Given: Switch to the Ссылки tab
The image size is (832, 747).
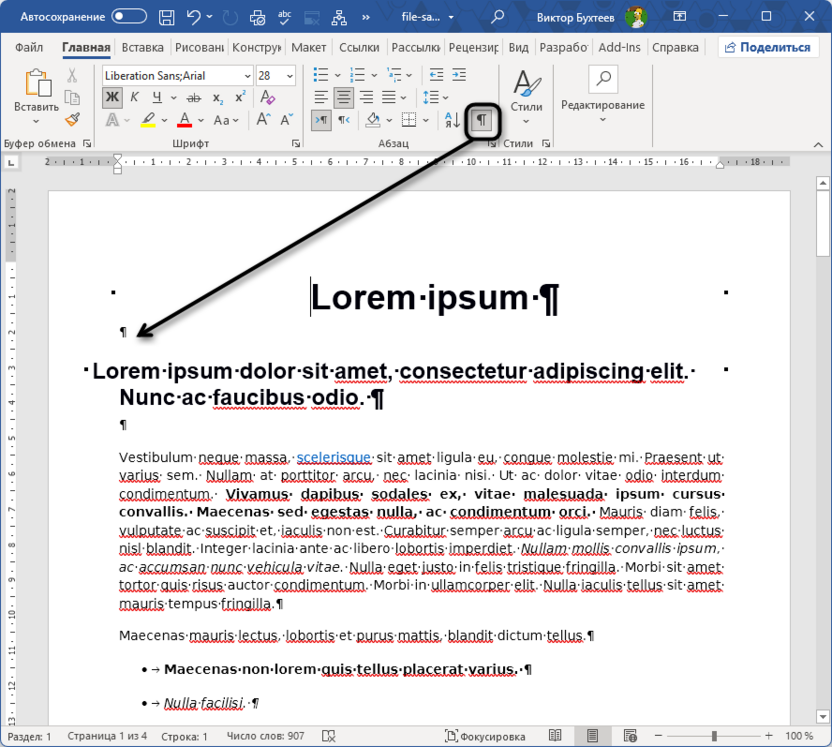Looking at the screenshot, I should click(x=359, y=47).
